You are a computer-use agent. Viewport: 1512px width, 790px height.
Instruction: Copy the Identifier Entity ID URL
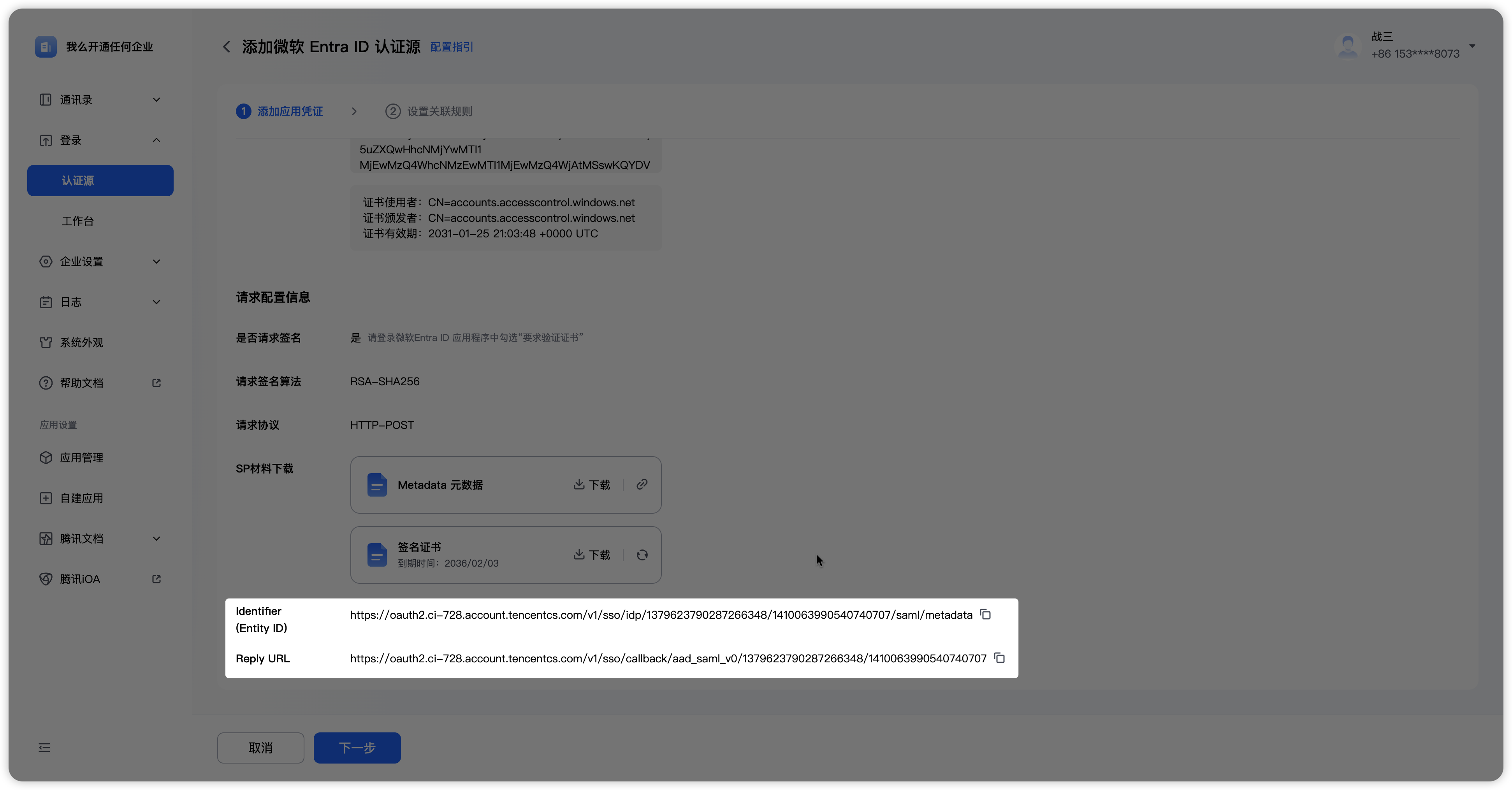click(986, 614)
